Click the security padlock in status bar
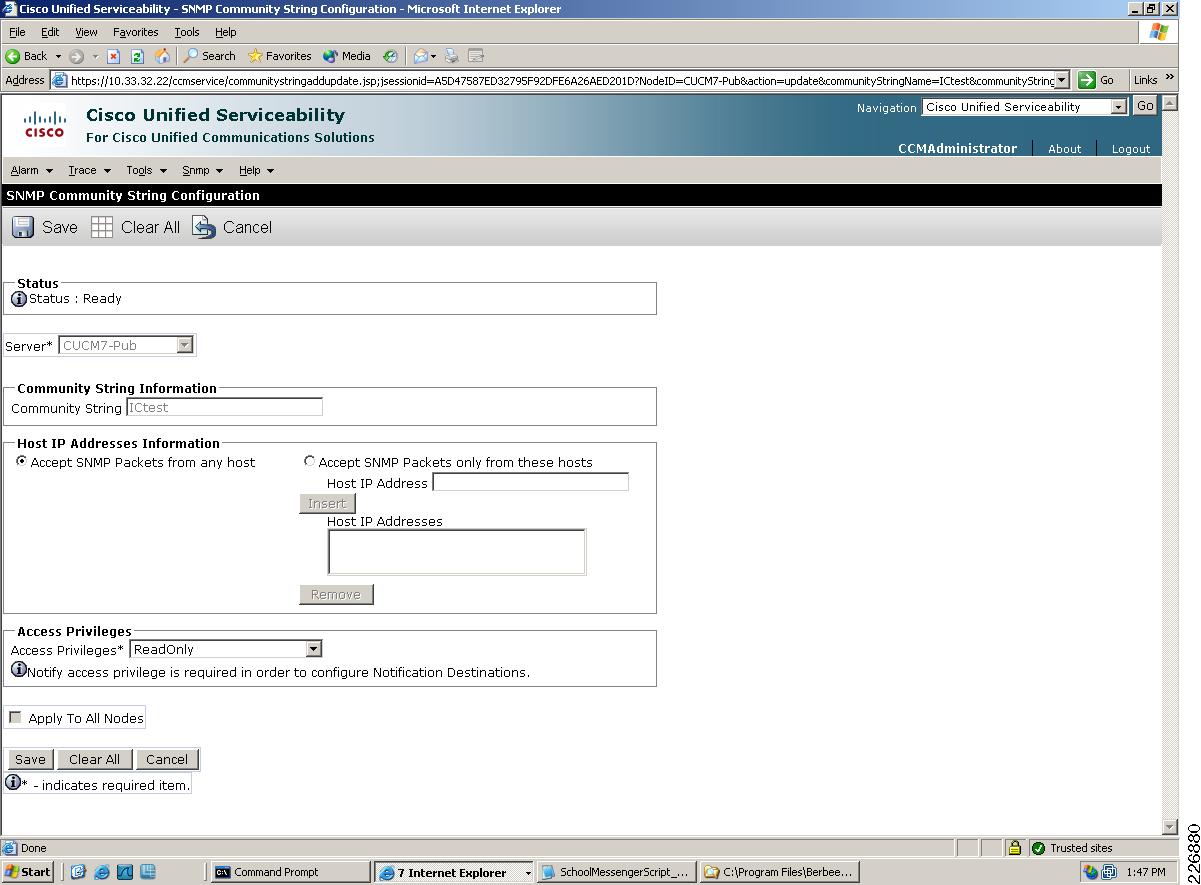 1014,848
